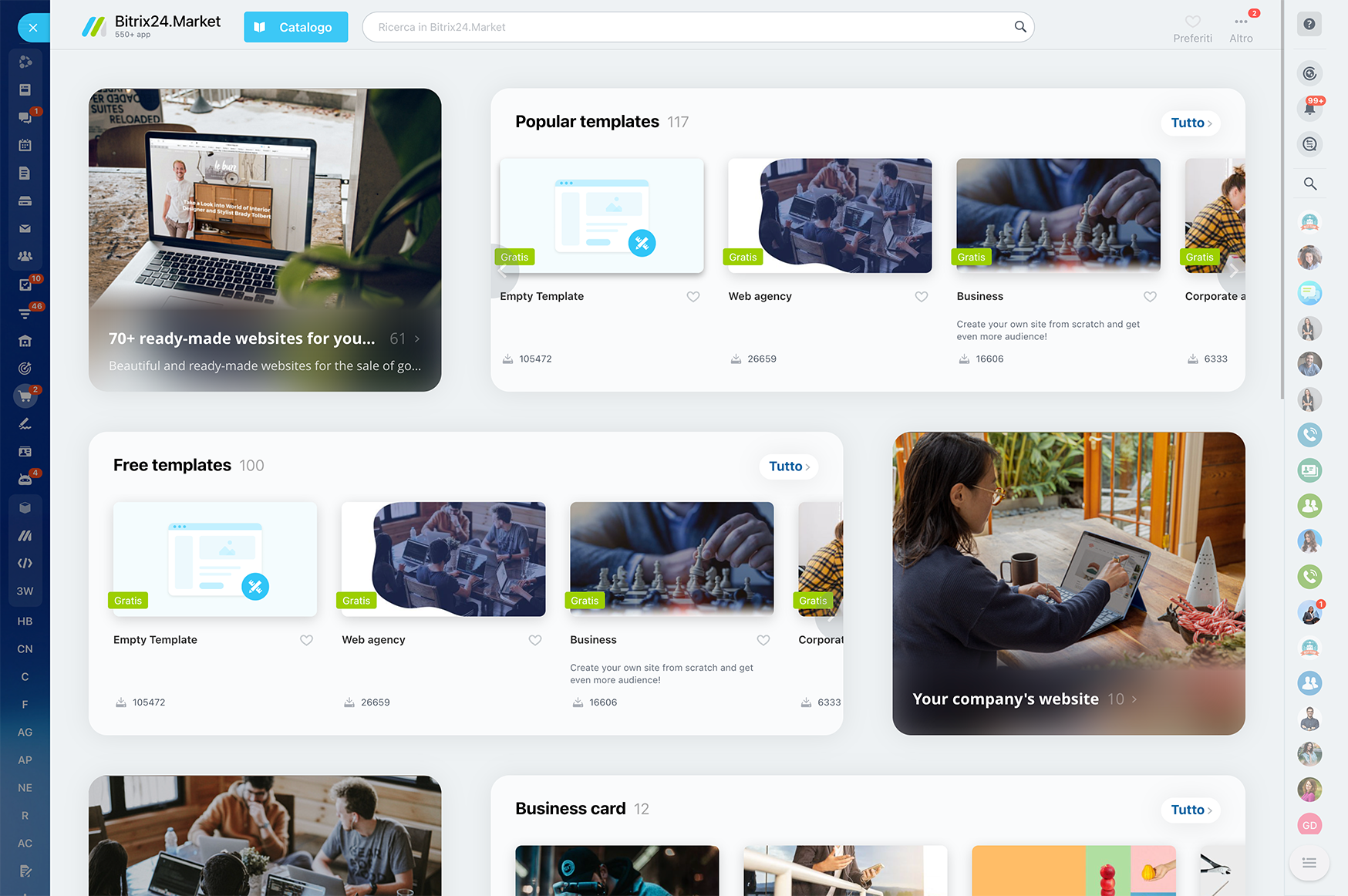Open the mail envelope icon in left sidebar
The height and width of the screenshot is (896, 1348).
coord(25,229)
